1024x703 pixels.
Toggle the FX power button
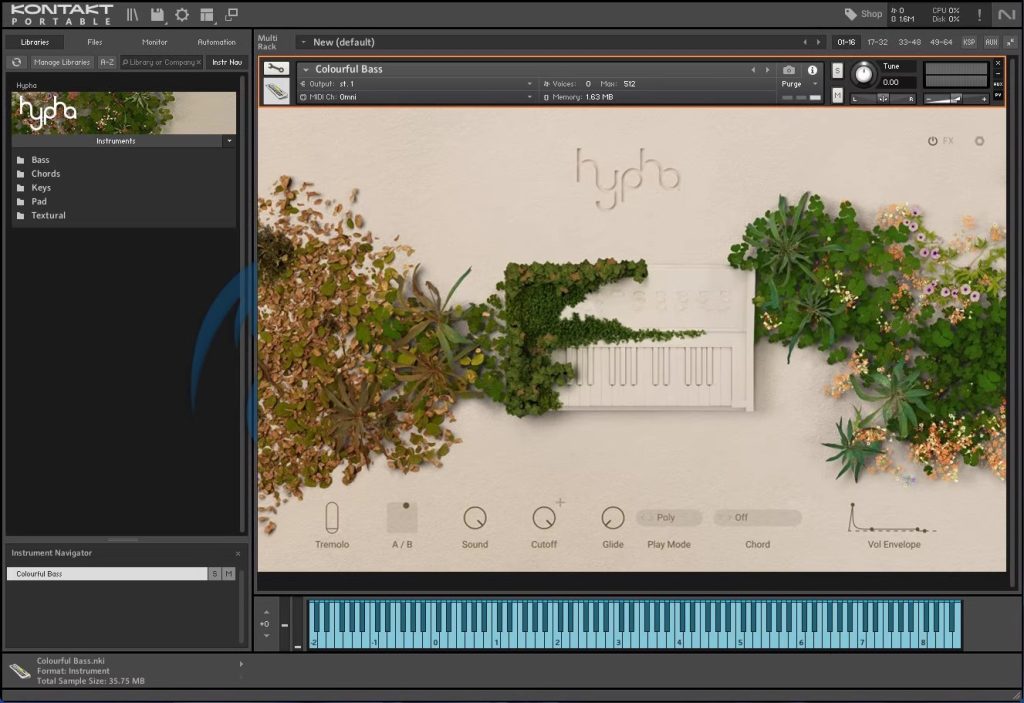click(x=933, y=141)
